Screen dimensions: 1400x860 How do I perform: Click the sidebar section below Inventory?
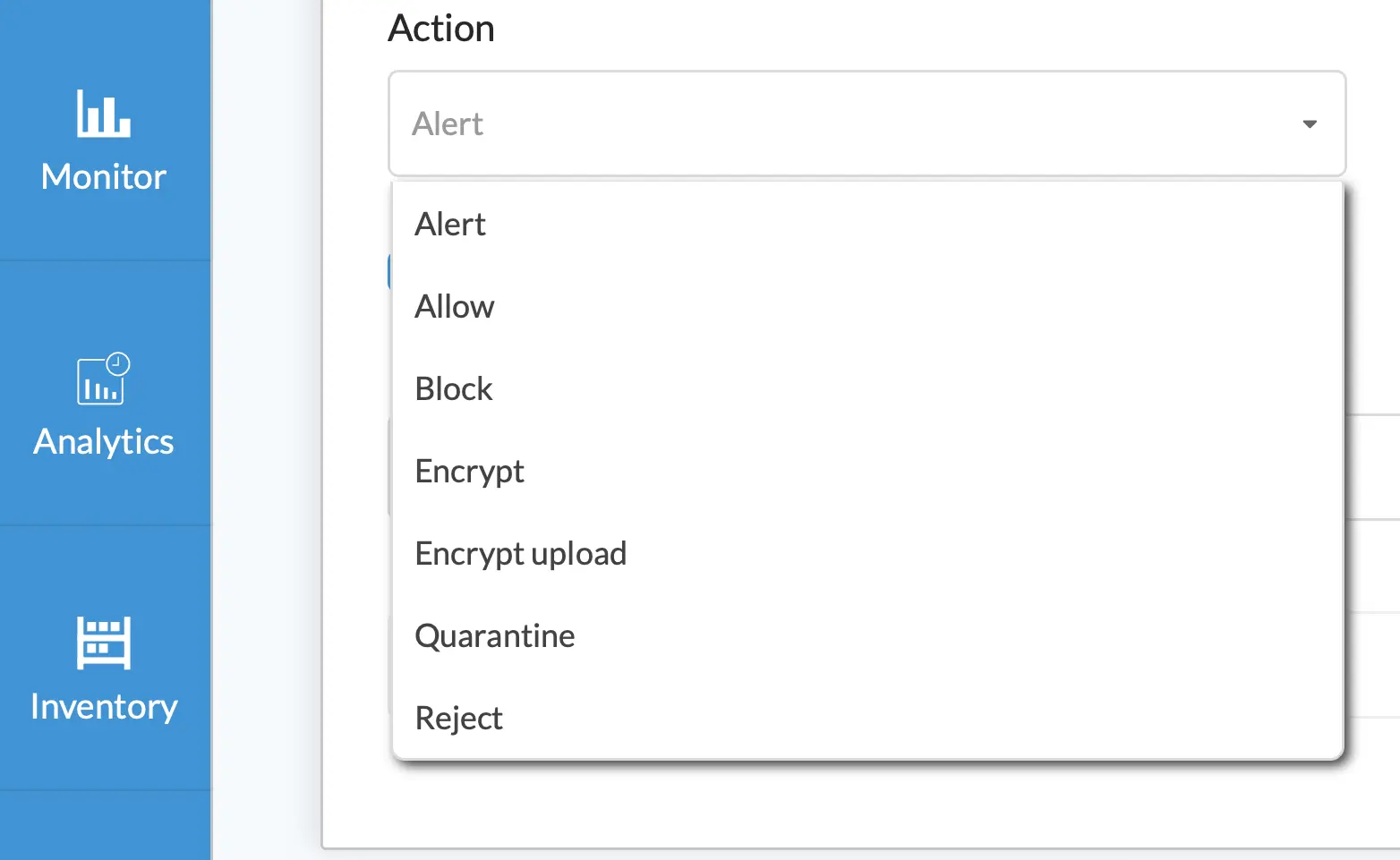tap(105, 827)
